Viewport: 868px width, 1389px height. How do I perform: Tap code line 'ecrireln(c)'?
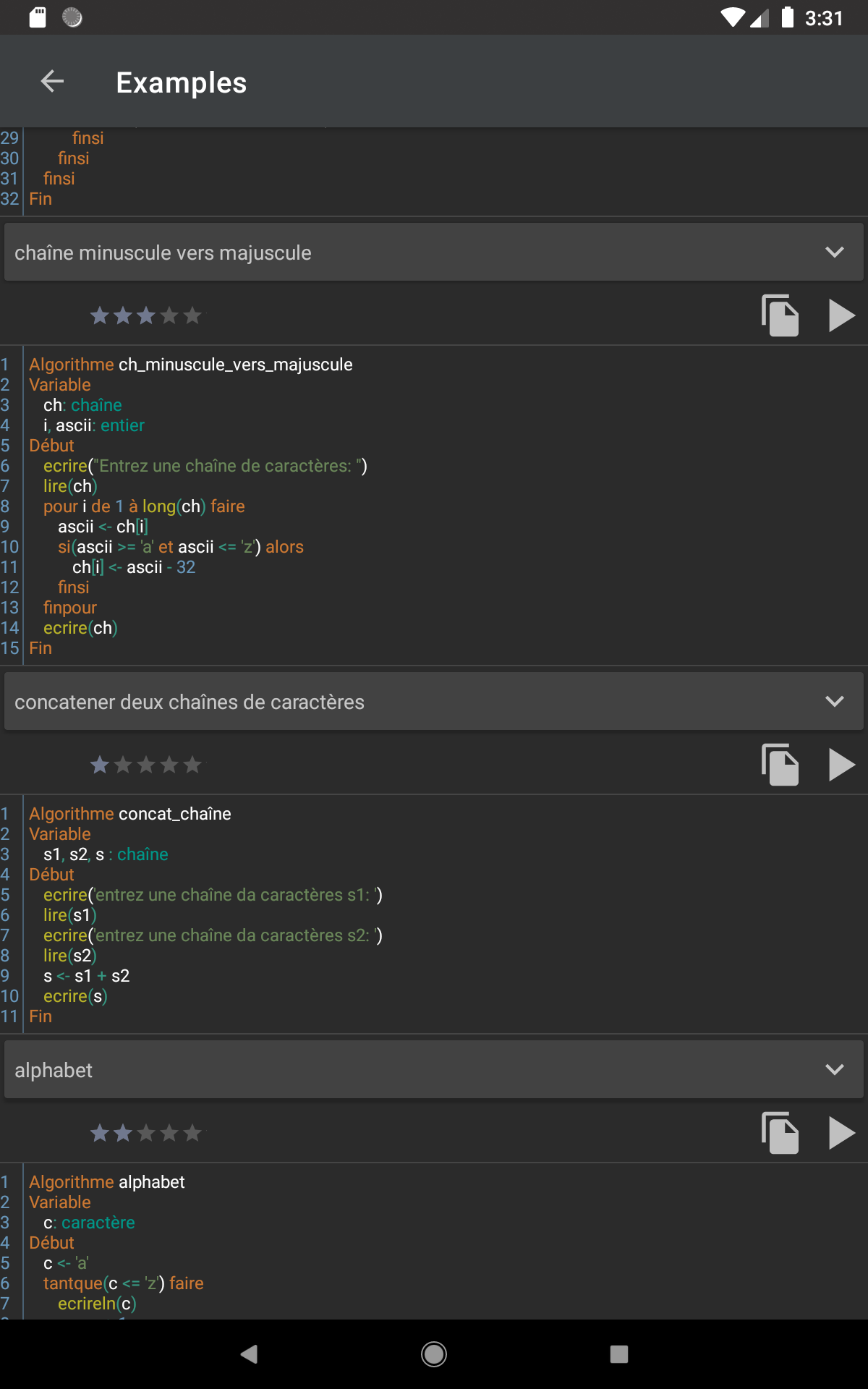point(97,1304)
